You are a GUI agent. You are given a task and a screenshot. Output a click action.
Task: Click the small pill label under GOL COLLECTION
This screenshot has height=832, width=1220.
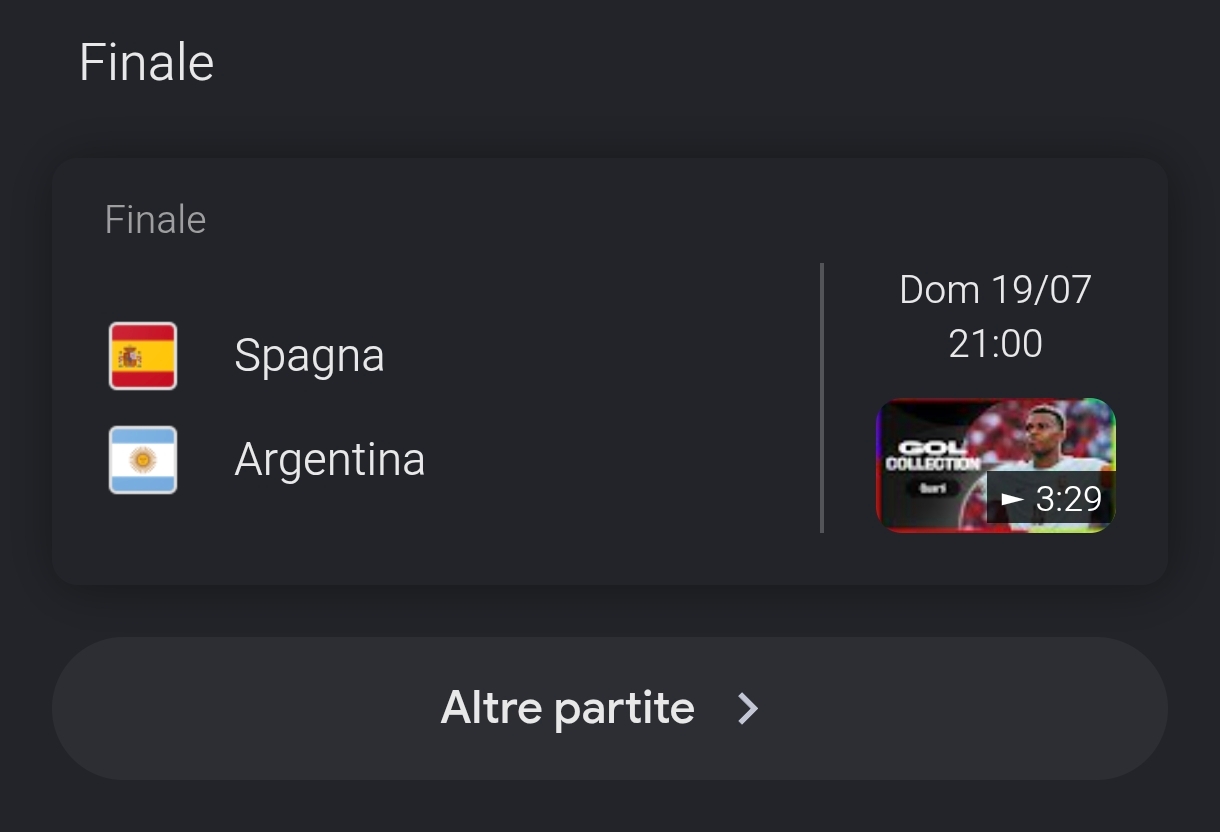933,488
